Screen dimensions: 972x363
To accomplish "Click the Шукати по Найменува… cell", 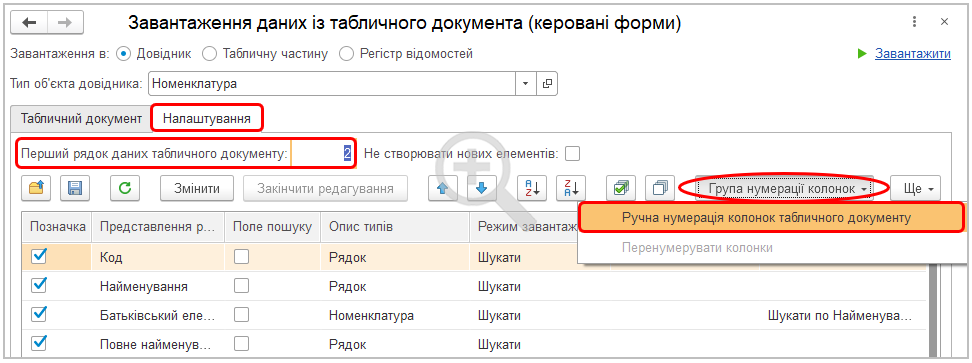I will [x=843, y=315].
